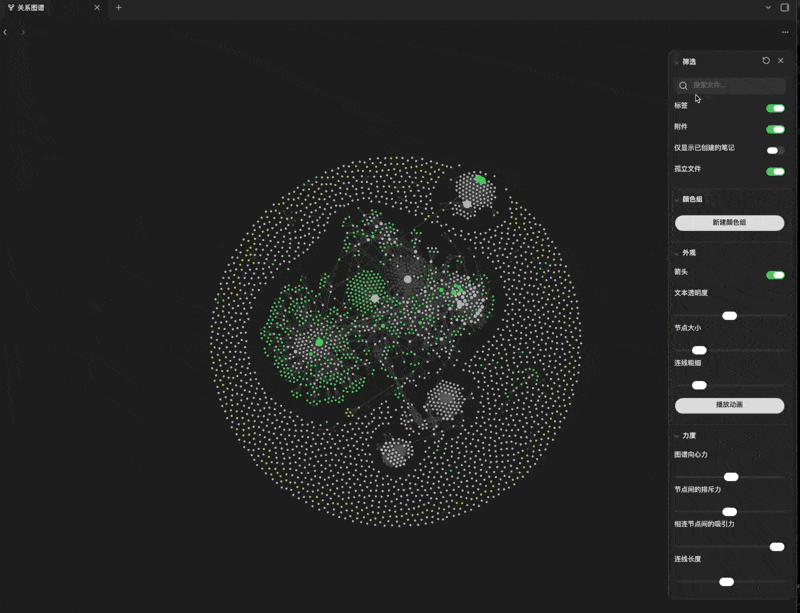Click the 标签 filter label
The height and width of the screenshot is (613, 800).
[681, 106]
